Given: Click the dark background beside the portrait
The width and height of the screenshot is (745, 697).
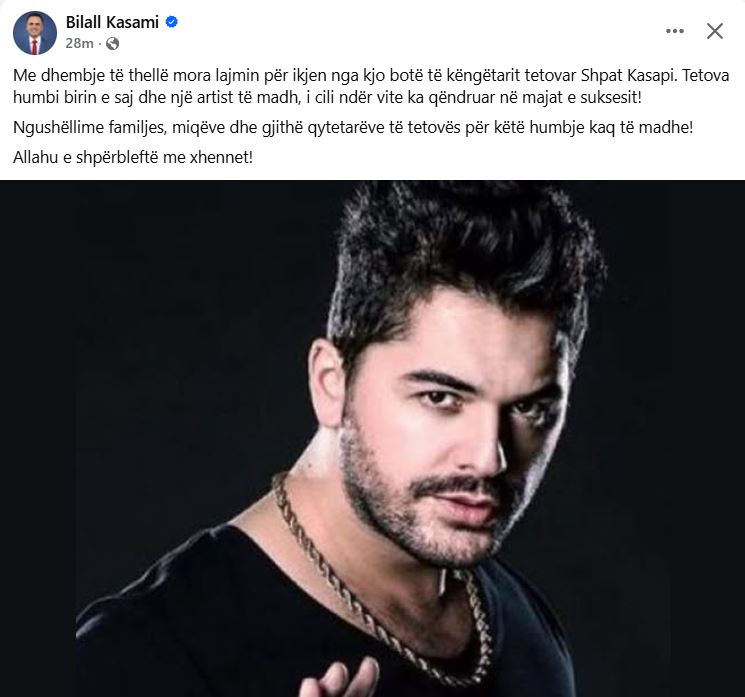Looking at the screenshot, I should click(143, 333).
